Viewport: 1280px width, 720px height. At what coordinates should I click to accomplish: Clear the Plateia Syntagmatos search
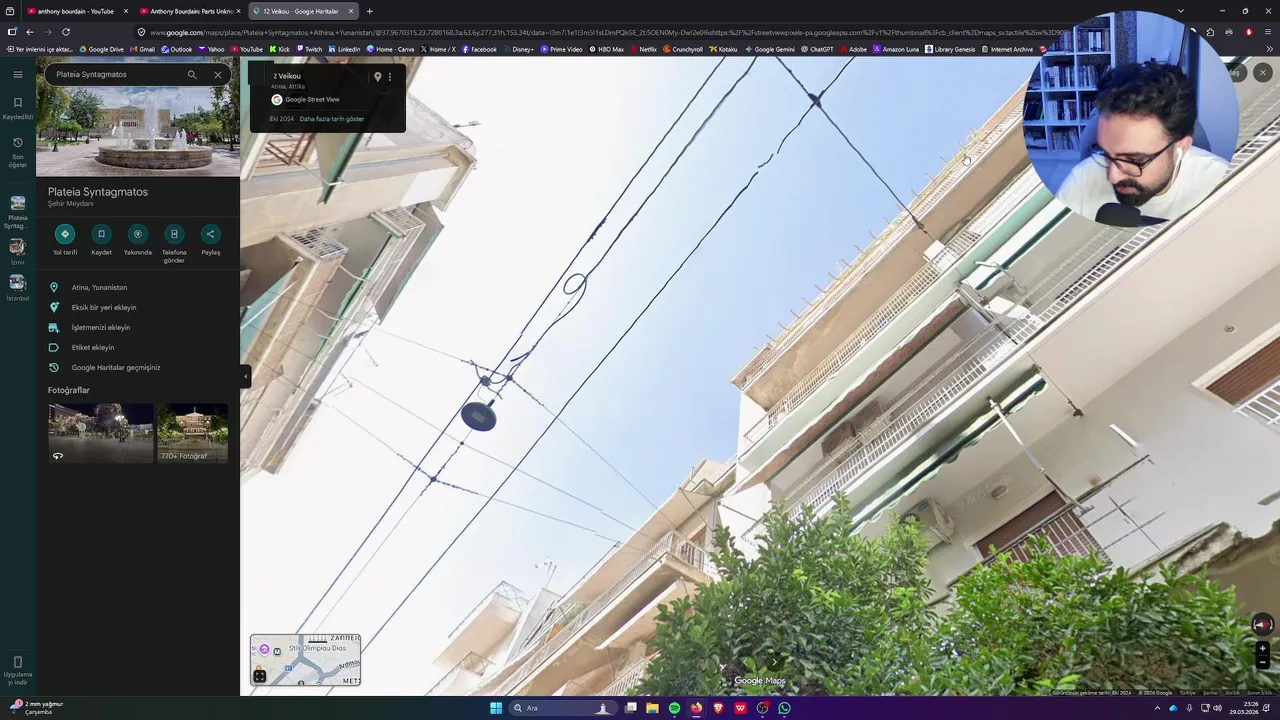(218, 74)
